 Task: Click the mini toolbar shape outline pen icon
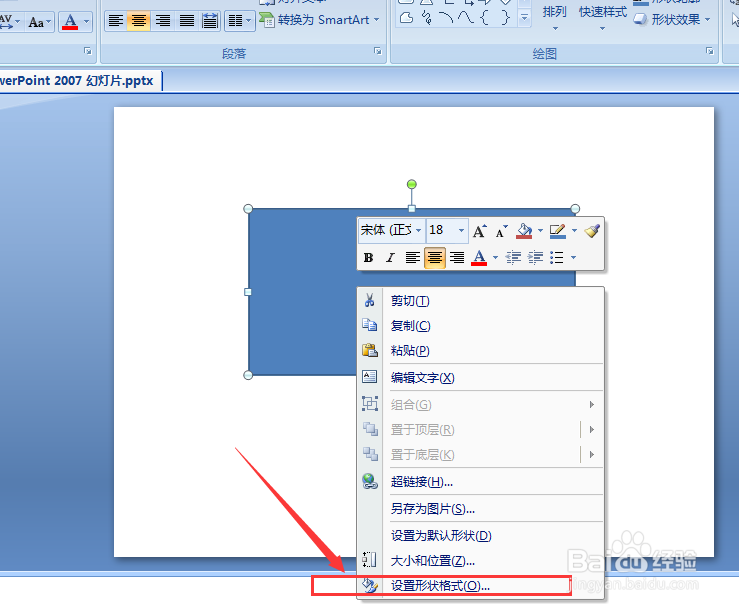coord(558,231)
